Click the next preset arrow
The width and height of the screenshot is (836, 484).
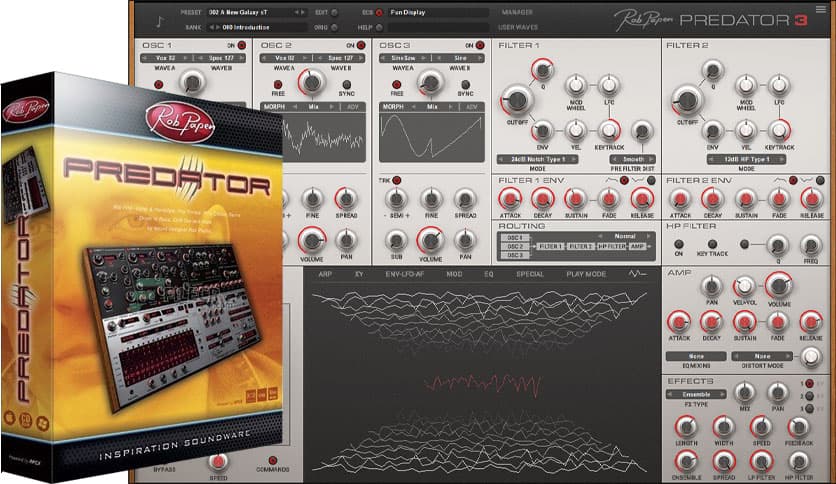point(303,12)
